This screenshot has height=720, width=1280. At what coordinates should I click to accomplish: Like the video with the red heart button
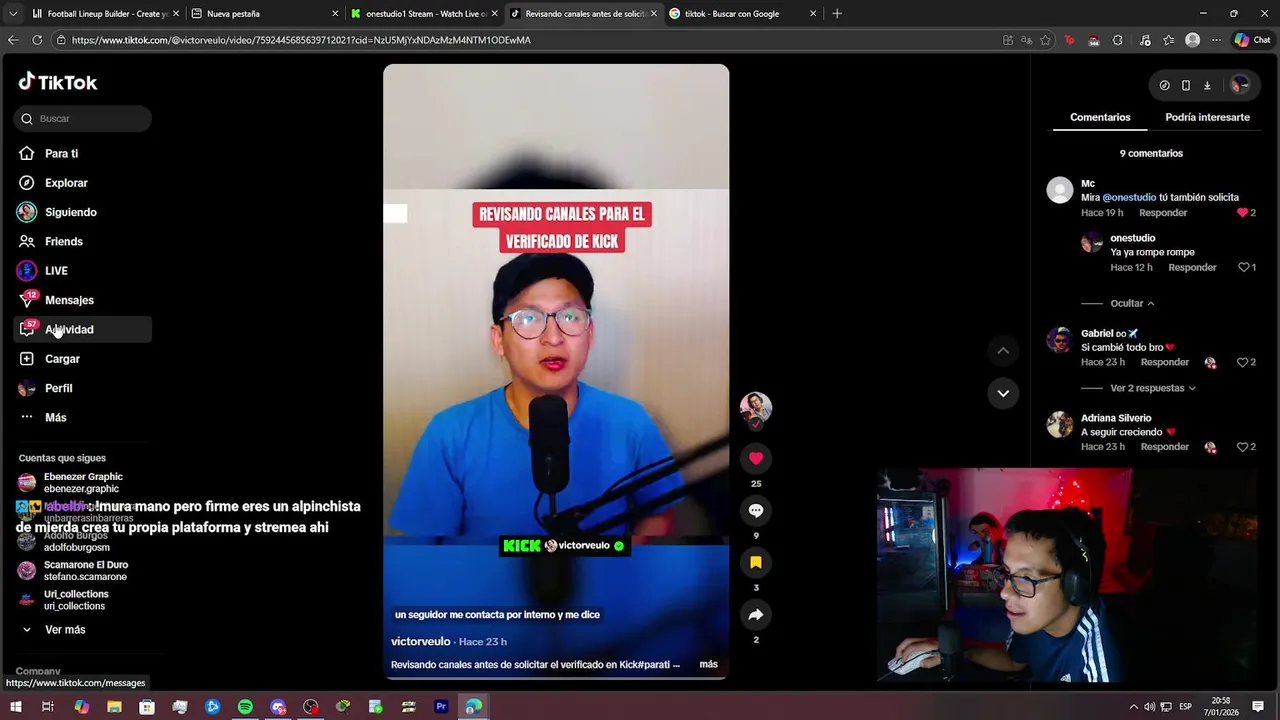(x=756, y=458)
